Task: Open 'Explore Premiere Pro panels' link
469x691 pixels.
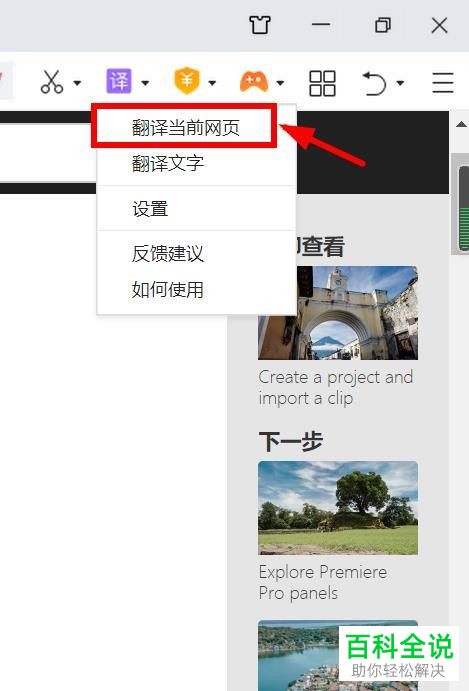Action: pos(323,582)
